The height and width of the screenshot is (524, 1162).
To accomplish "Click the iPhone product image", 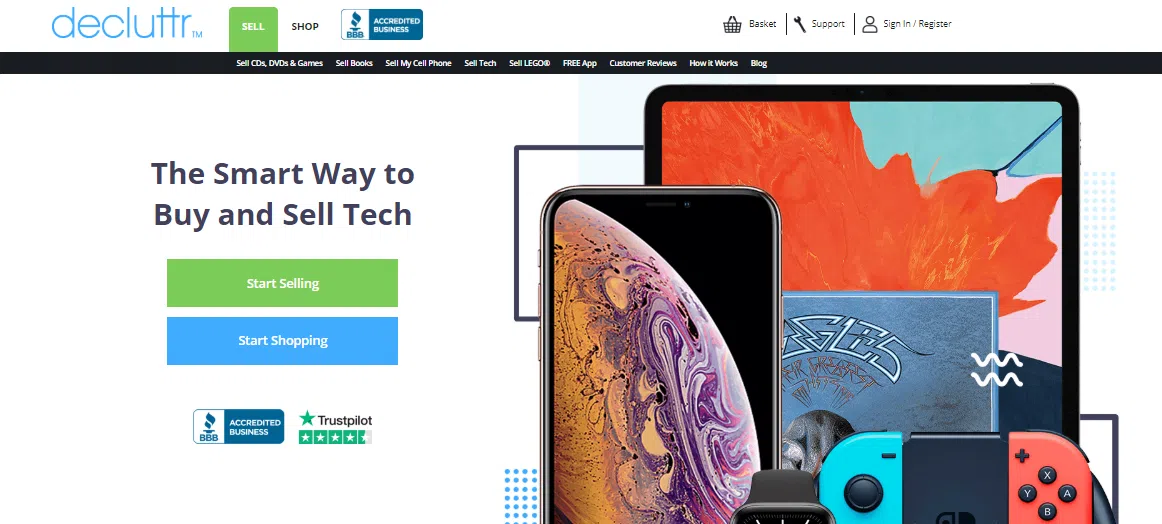I will (x=660, y=356).
